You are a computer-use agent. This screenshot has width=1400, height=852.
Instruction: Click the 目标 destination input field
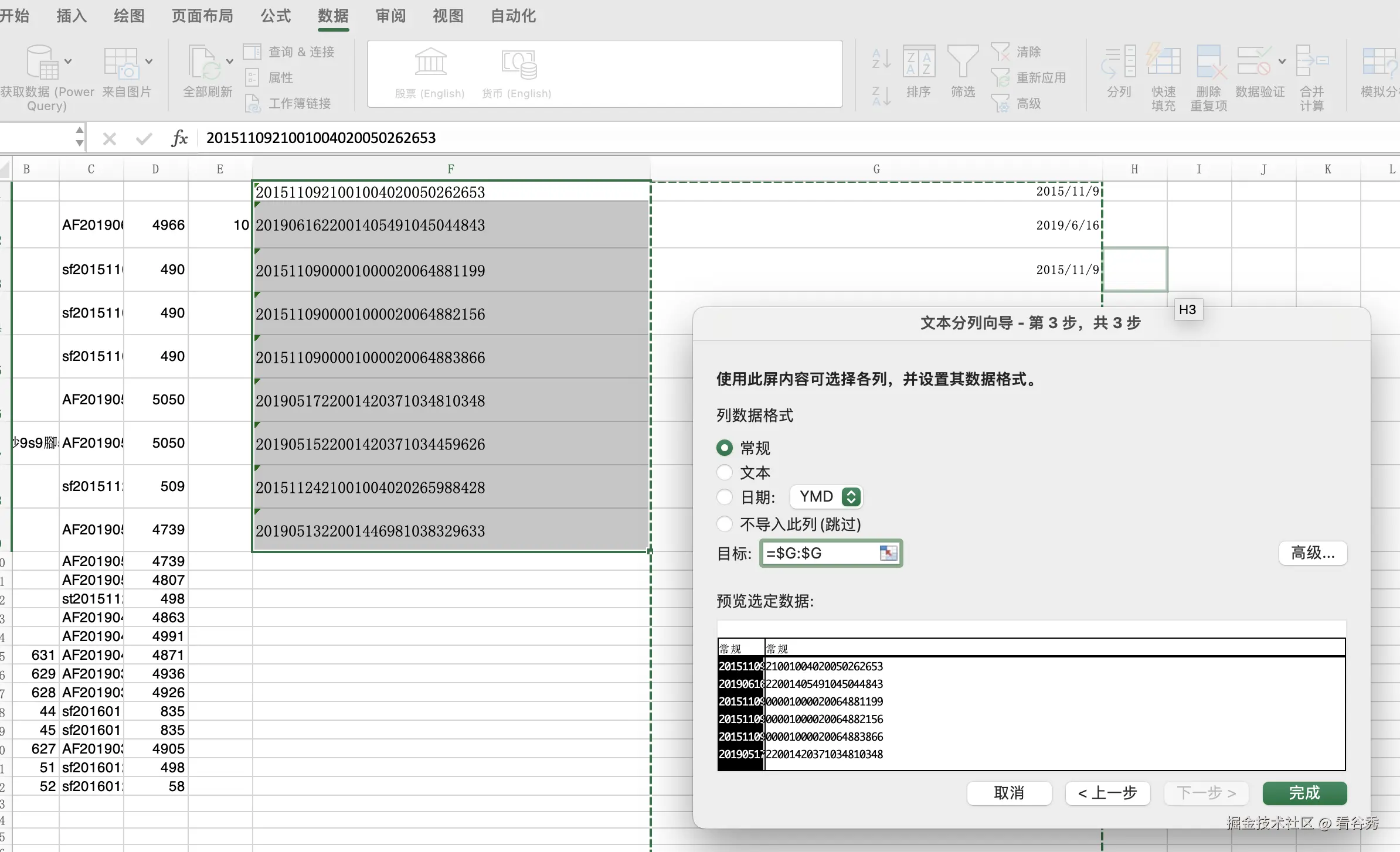820,553
